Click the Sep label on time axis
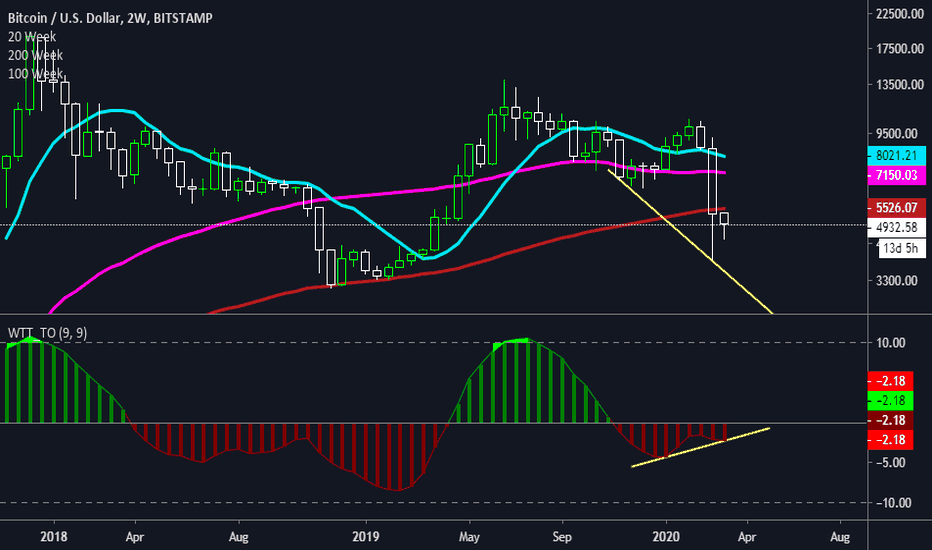Screen dimensions: 932x550 562,537
